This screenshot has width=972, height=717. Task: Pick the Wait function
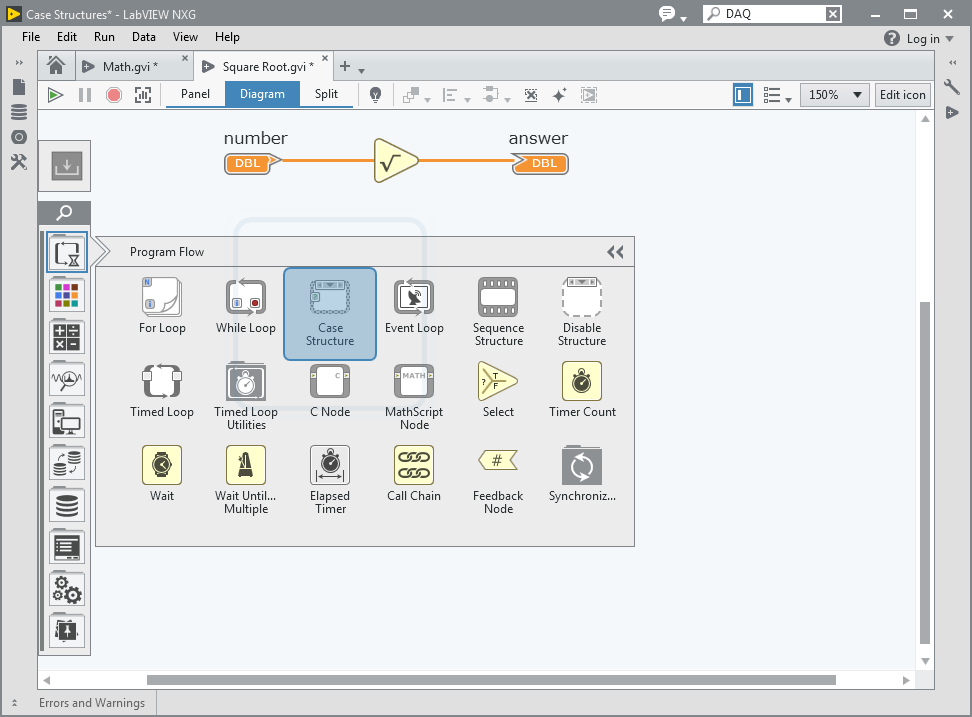pos(162,474)
